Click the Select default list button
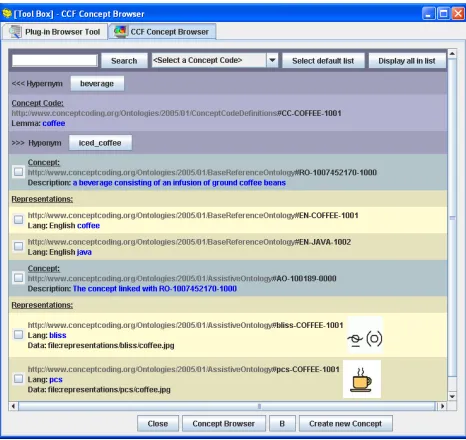The width and height of the screenshot is (466, 440). pyautogui.click(x=323, y=61)
